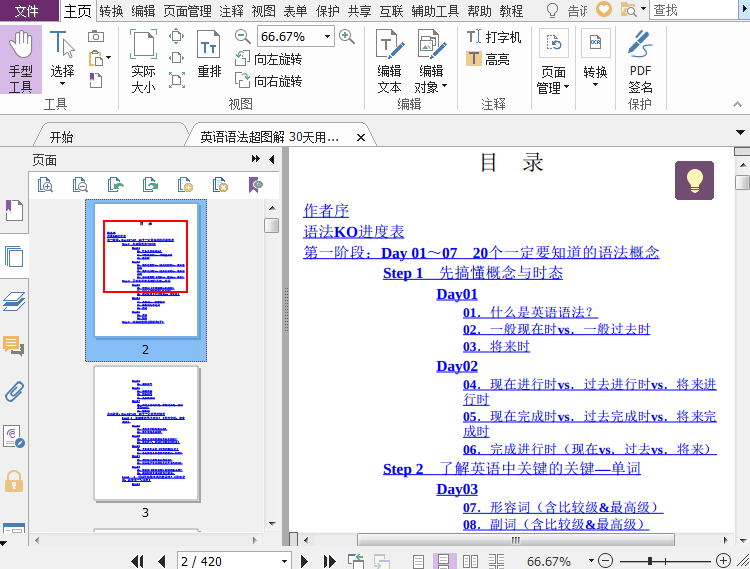Open the Attachments paperclip panel
750x569 pixels.
click(x=14, y=391)
